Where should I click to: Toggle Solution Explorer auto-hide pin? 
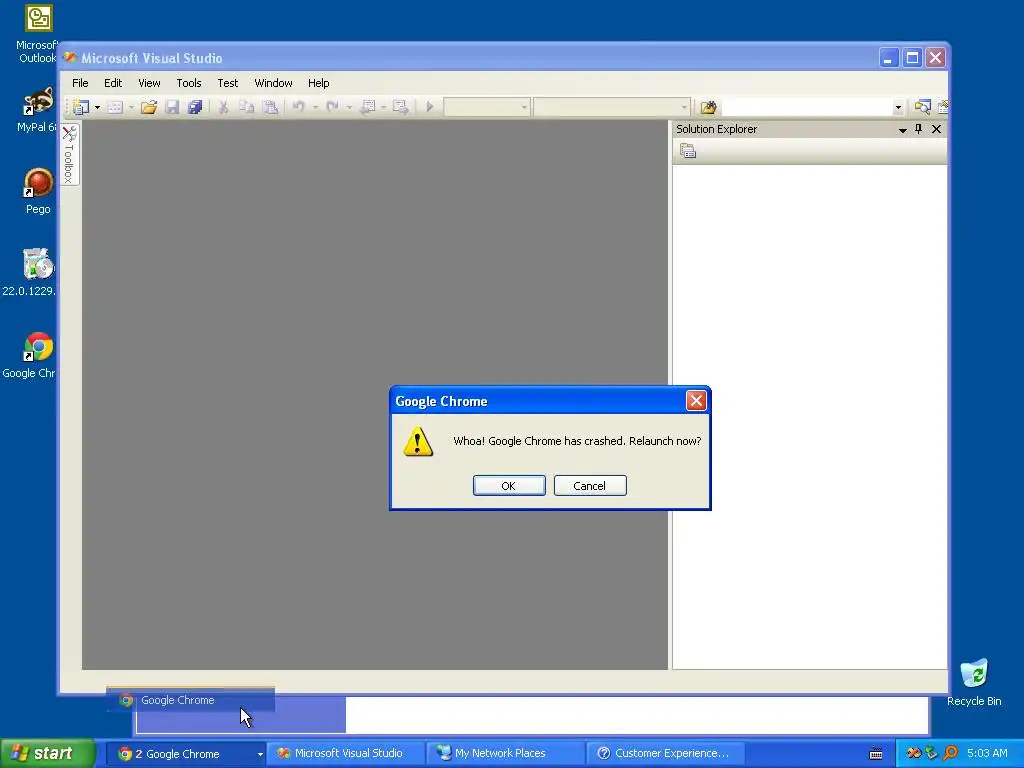click(918, 129)
